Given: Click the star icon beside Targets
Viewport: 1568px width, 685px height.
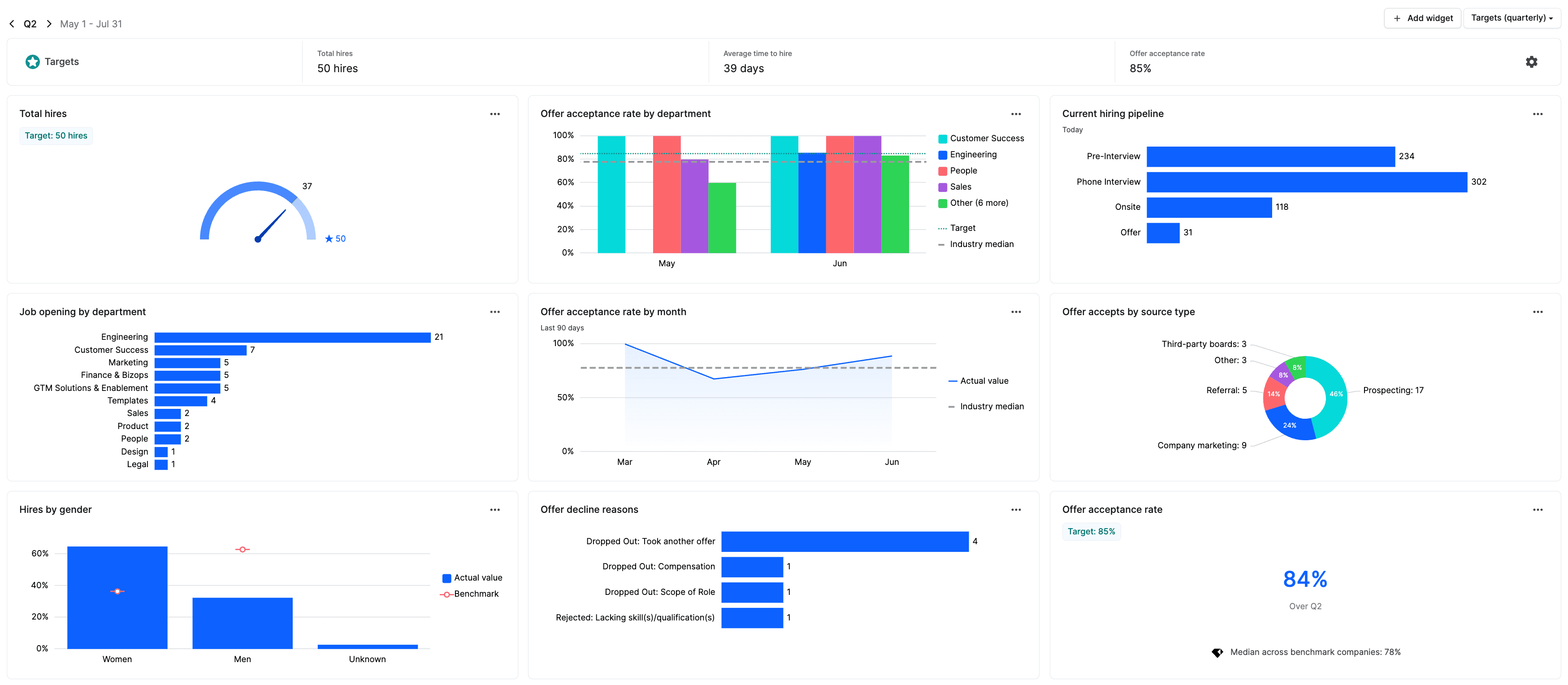Looking at the screenshot, I should pos(32,61).
